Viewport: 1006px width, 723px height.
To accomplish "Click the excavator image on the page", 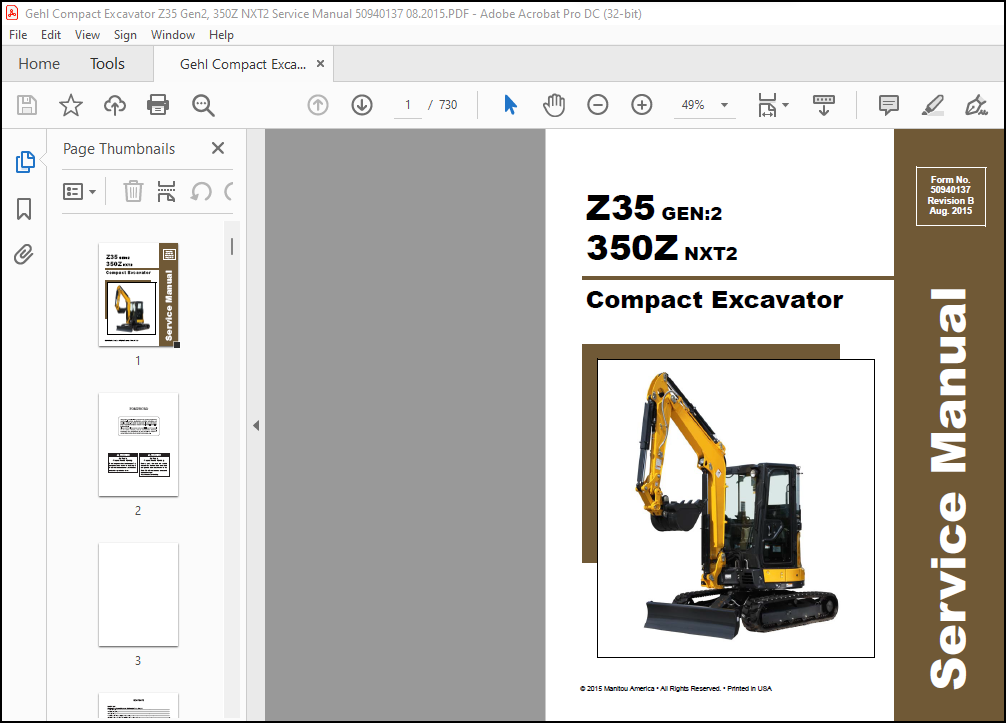I will [x=736, y=508].
